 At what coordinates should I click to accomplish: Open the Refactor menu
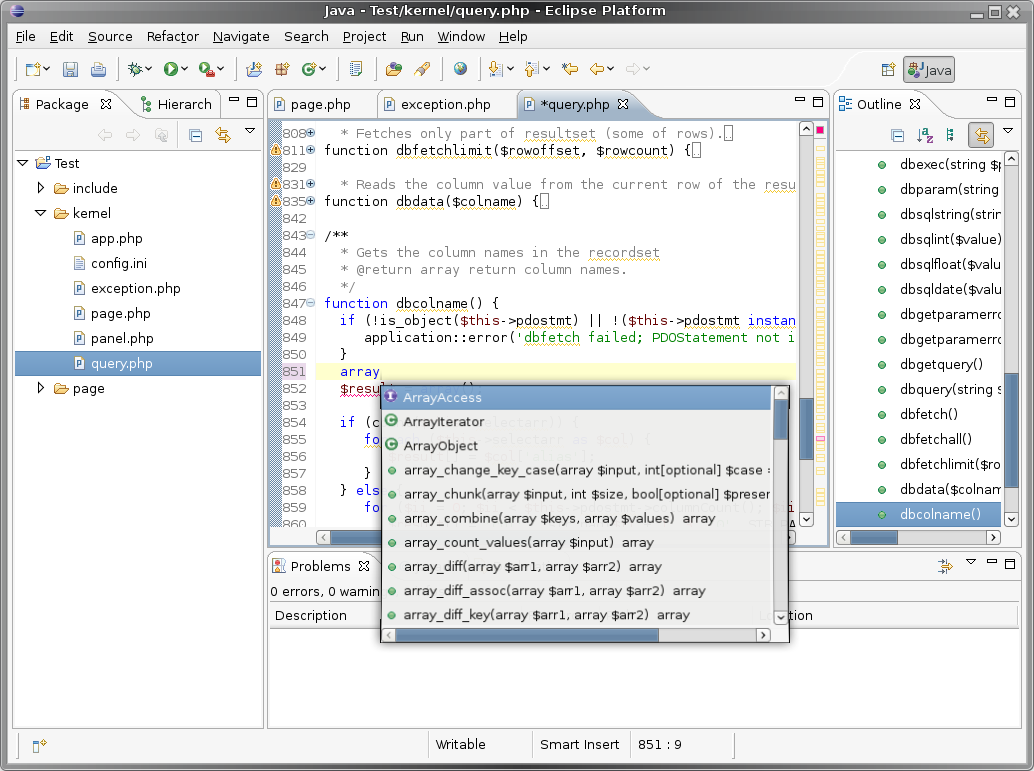click(173, 37)
